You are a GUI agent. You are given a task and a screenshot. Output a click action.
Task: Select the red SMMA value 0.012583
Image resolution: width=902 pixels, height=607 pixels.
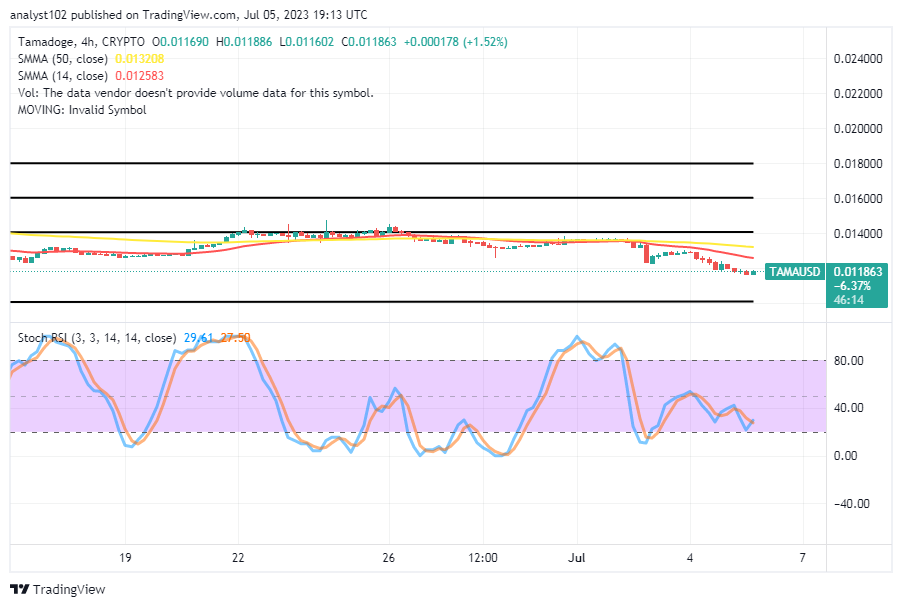click(x=139, y=76)
